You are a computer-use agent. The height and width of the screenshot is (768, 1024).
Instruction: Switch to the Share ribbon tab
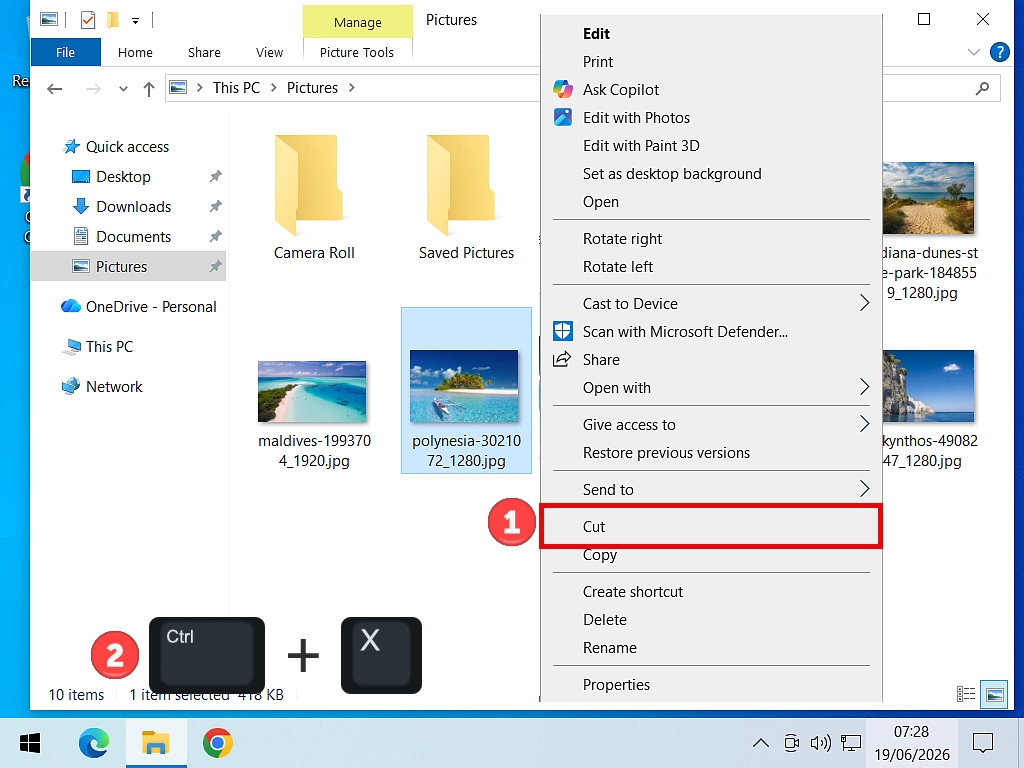pyautogui.click(x=204, y=52)
